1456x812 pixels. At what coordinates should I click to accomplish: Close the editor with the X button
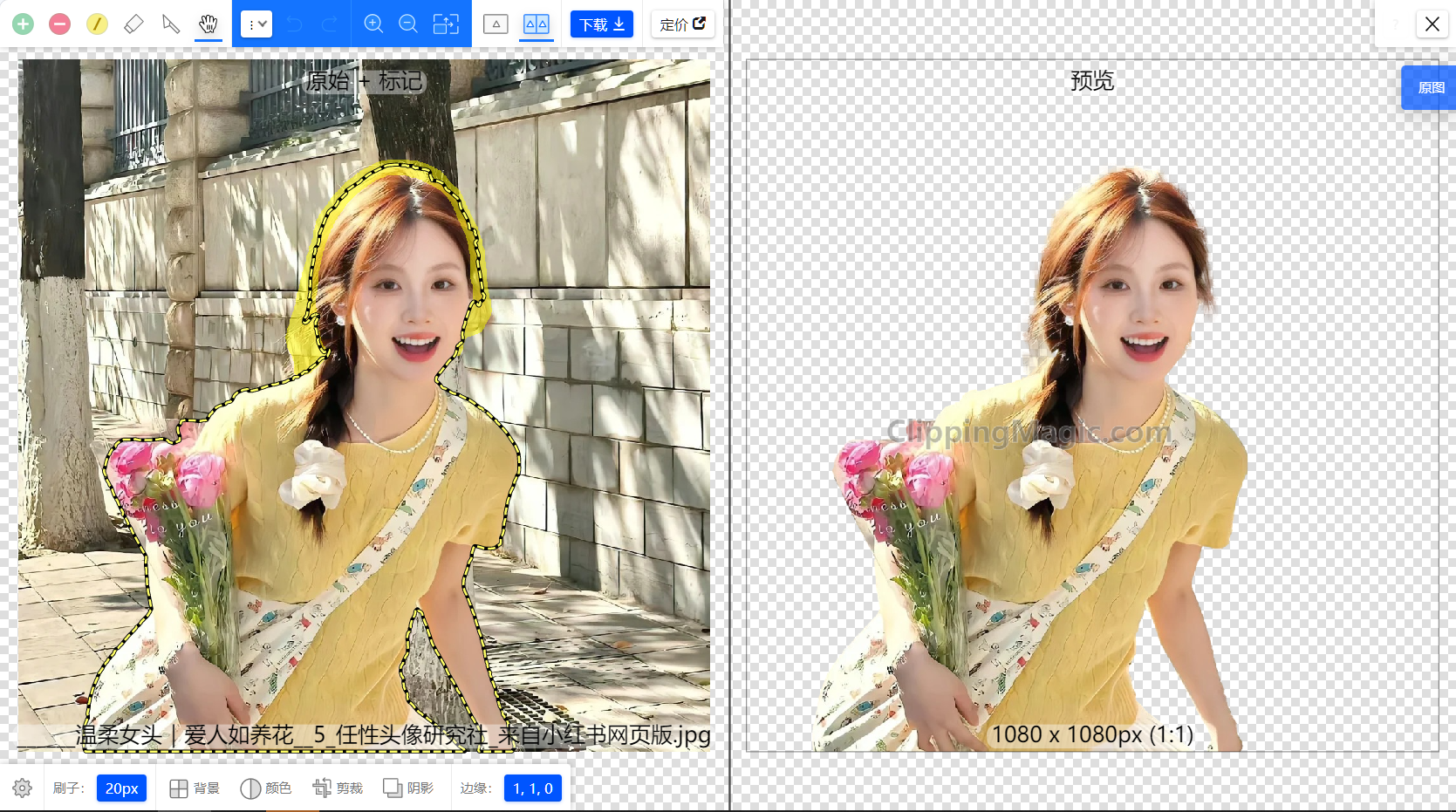(x=1432, y=24)
